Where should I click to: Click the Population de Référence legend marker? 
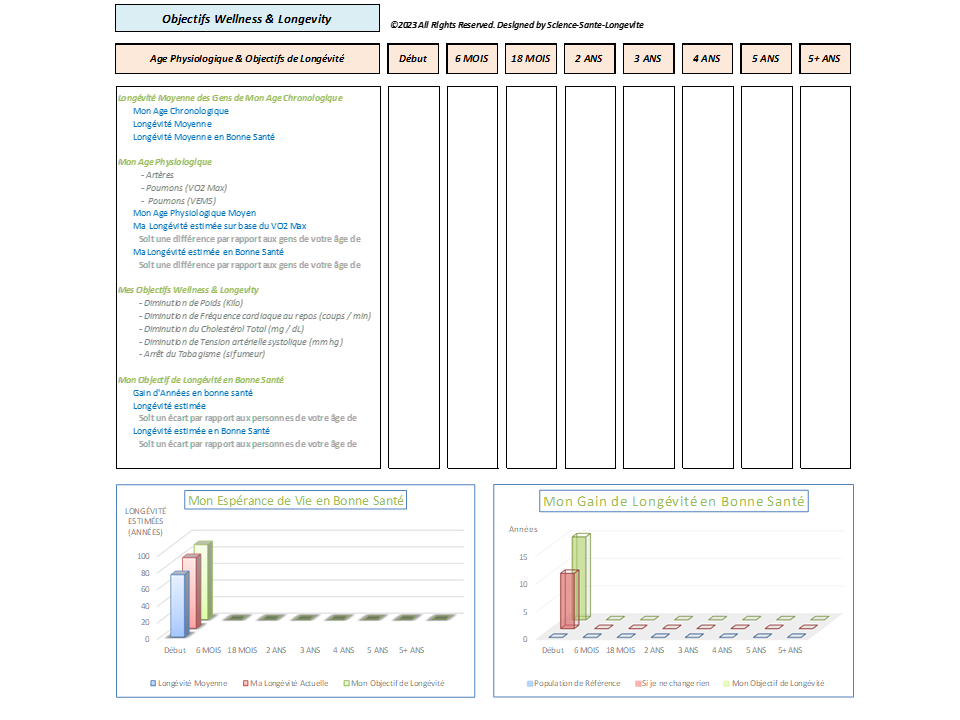tap(530, 683)
